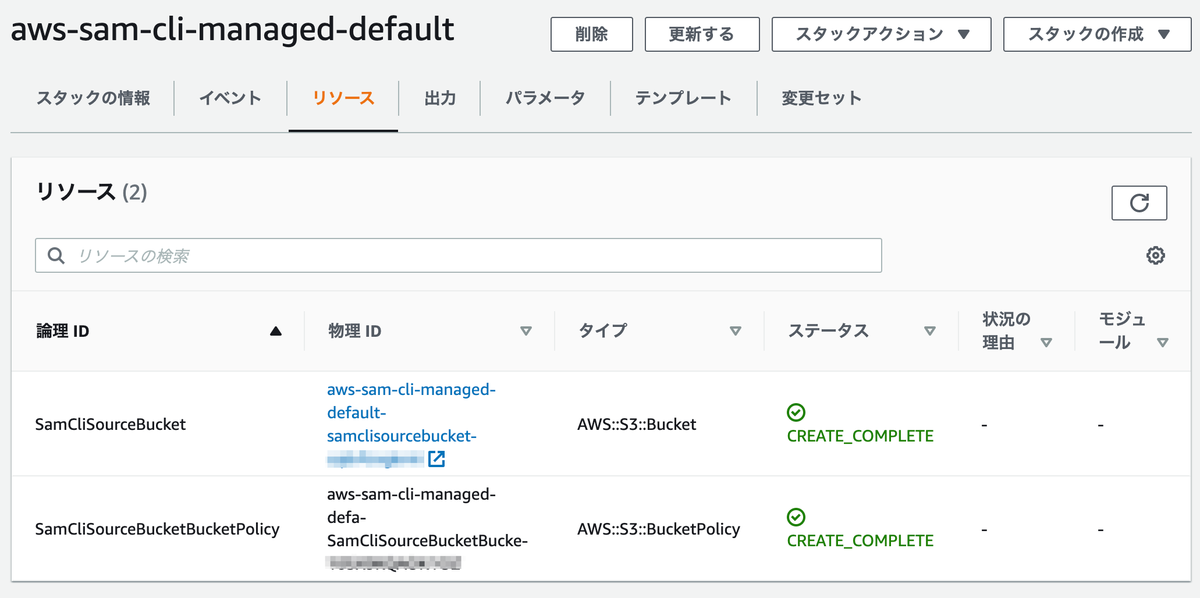Sort by モジュール column arrow
Image resolution: width=1200 pixels, height=598 pixels.
coord(1162,342)
